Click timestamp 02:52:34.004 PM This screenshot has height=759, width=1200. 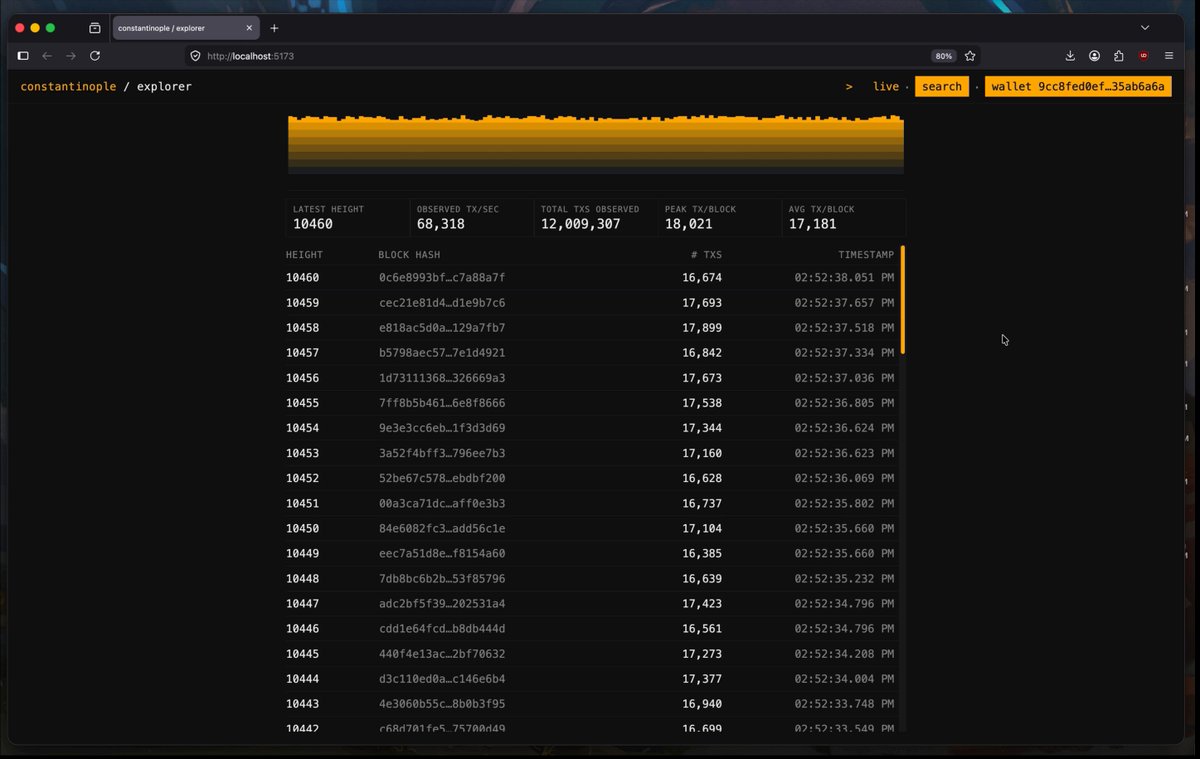tap(845, 678)
